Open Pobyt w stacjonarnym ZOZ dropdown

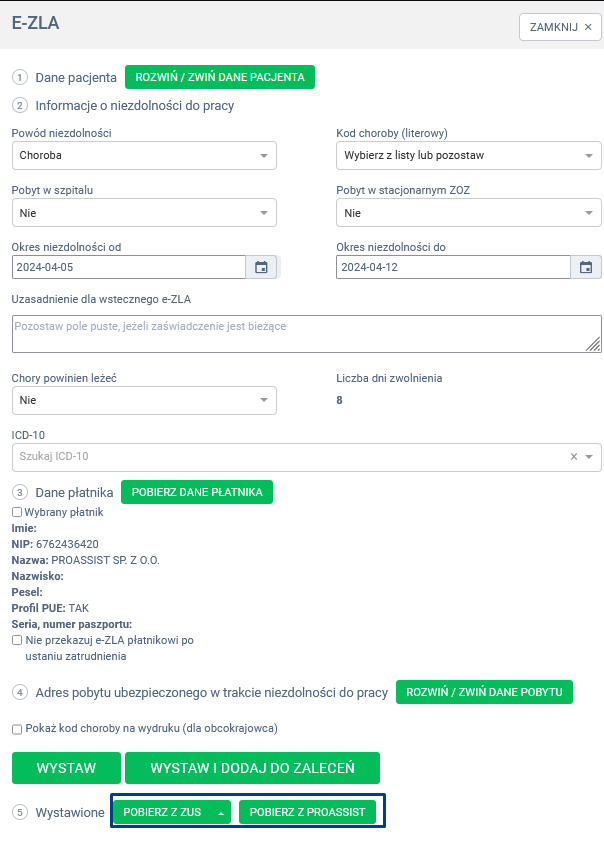click(x=468, y=213)
